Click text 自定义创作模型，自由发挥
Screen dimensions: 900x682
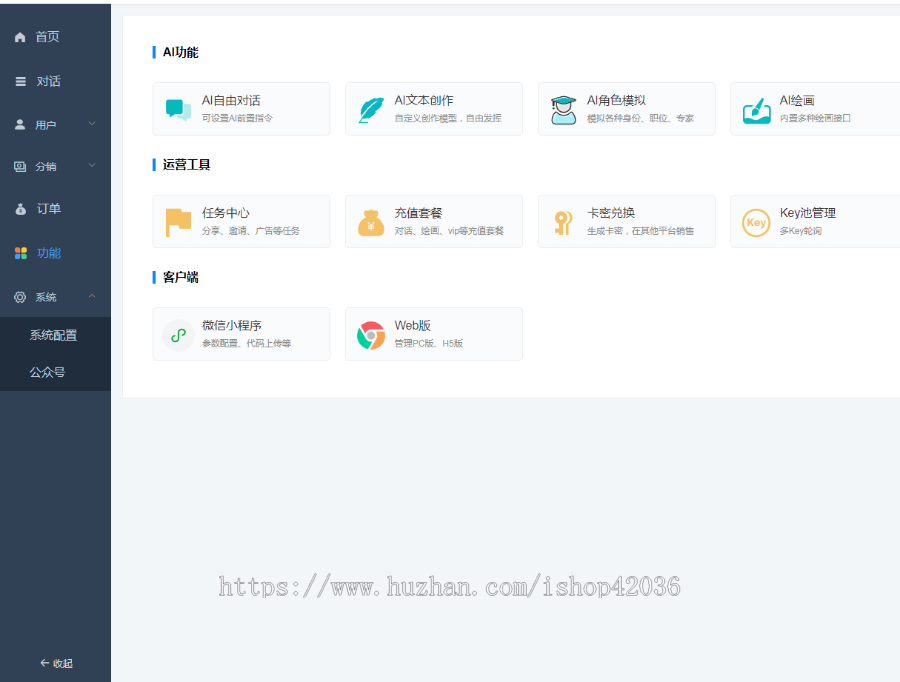448,118
